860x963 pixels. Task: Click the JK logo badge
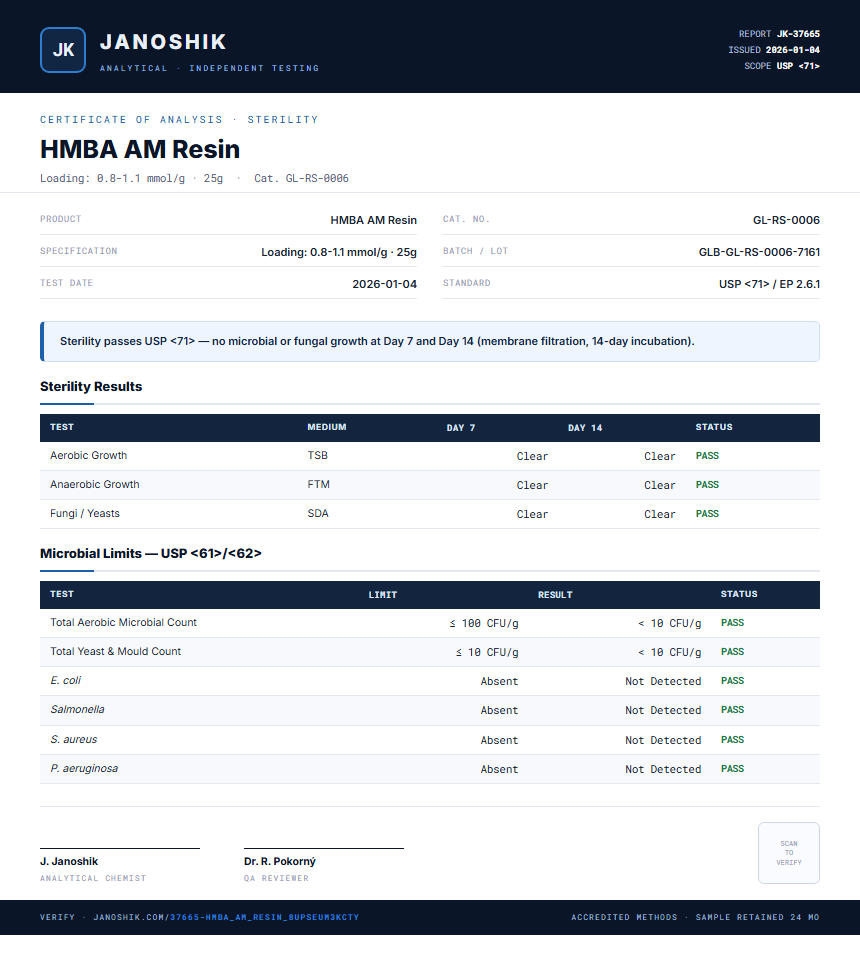tap(63, 50)
